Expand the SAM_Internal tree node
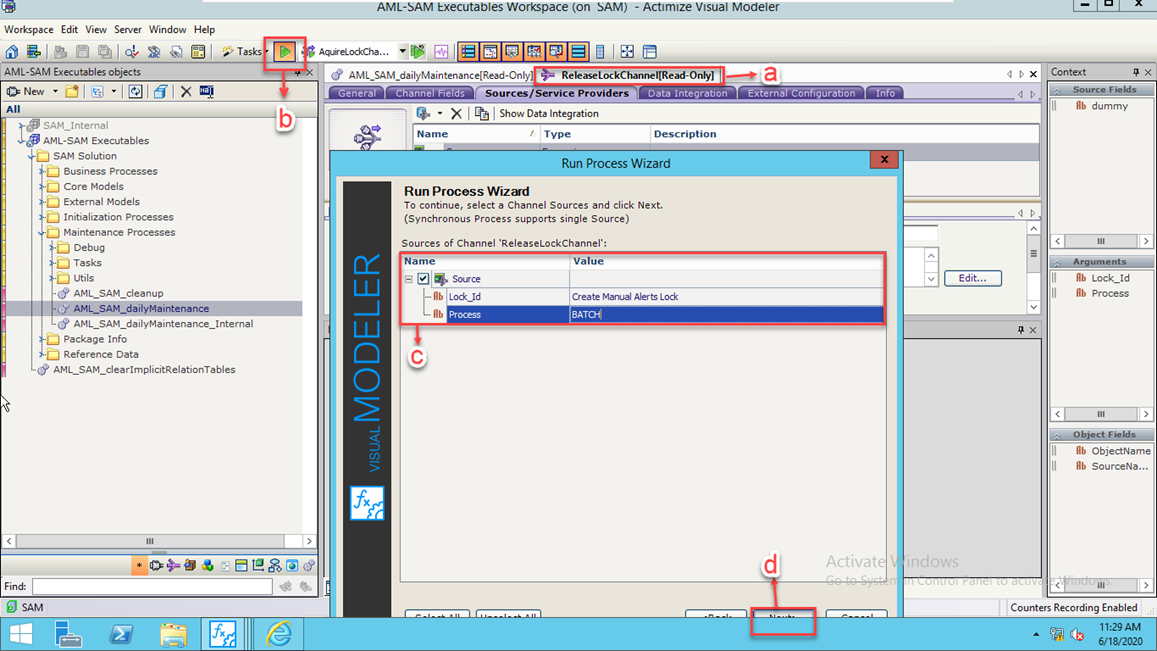Viewport: 1157px width, 651px height. click(21, 125)
